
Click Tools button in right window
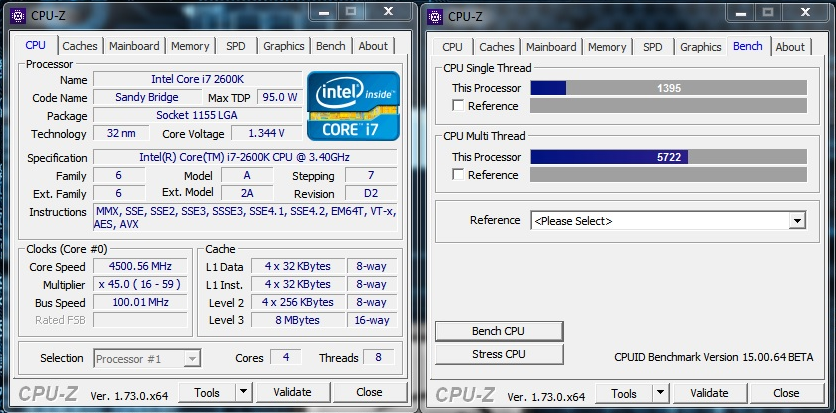coord(624,394)
